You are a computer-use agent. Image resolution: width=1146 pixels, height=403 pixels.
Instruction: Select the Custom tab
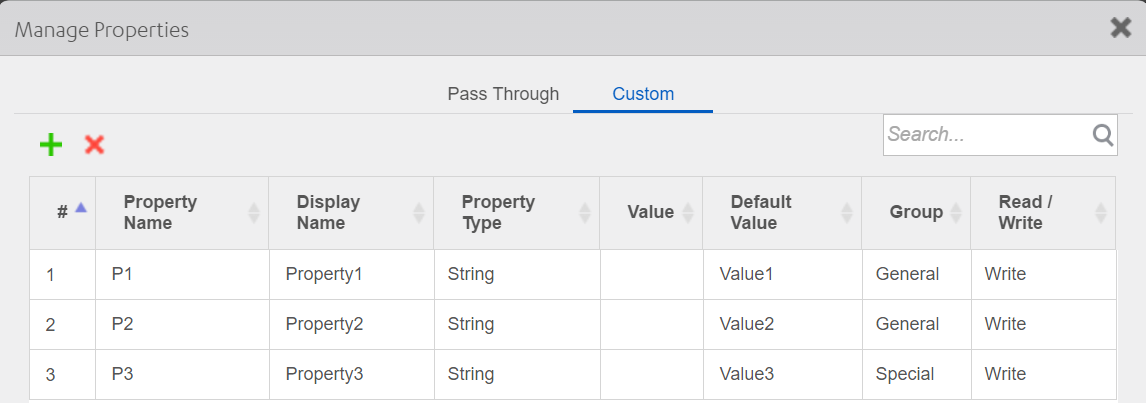[x=643, y=94]
